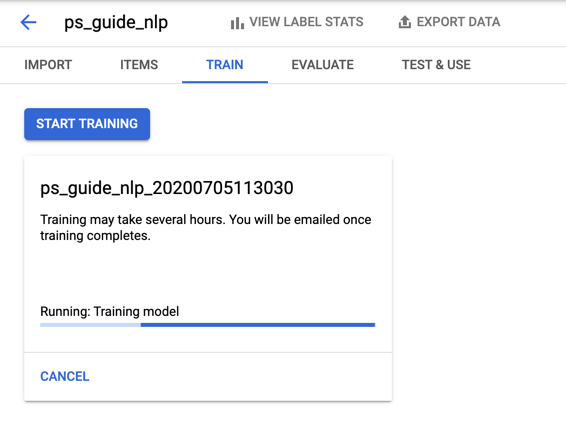Switch to the IMPORT tab

coord(48,65)
